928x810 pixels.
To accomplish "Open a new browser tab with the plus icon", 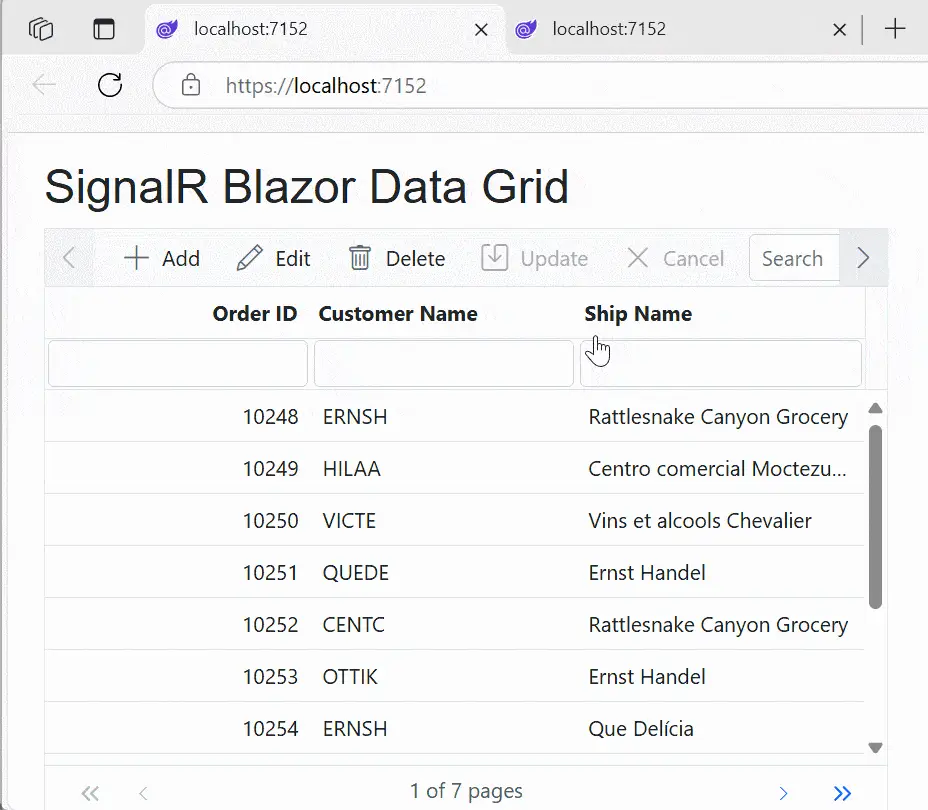I will [894, 29].
